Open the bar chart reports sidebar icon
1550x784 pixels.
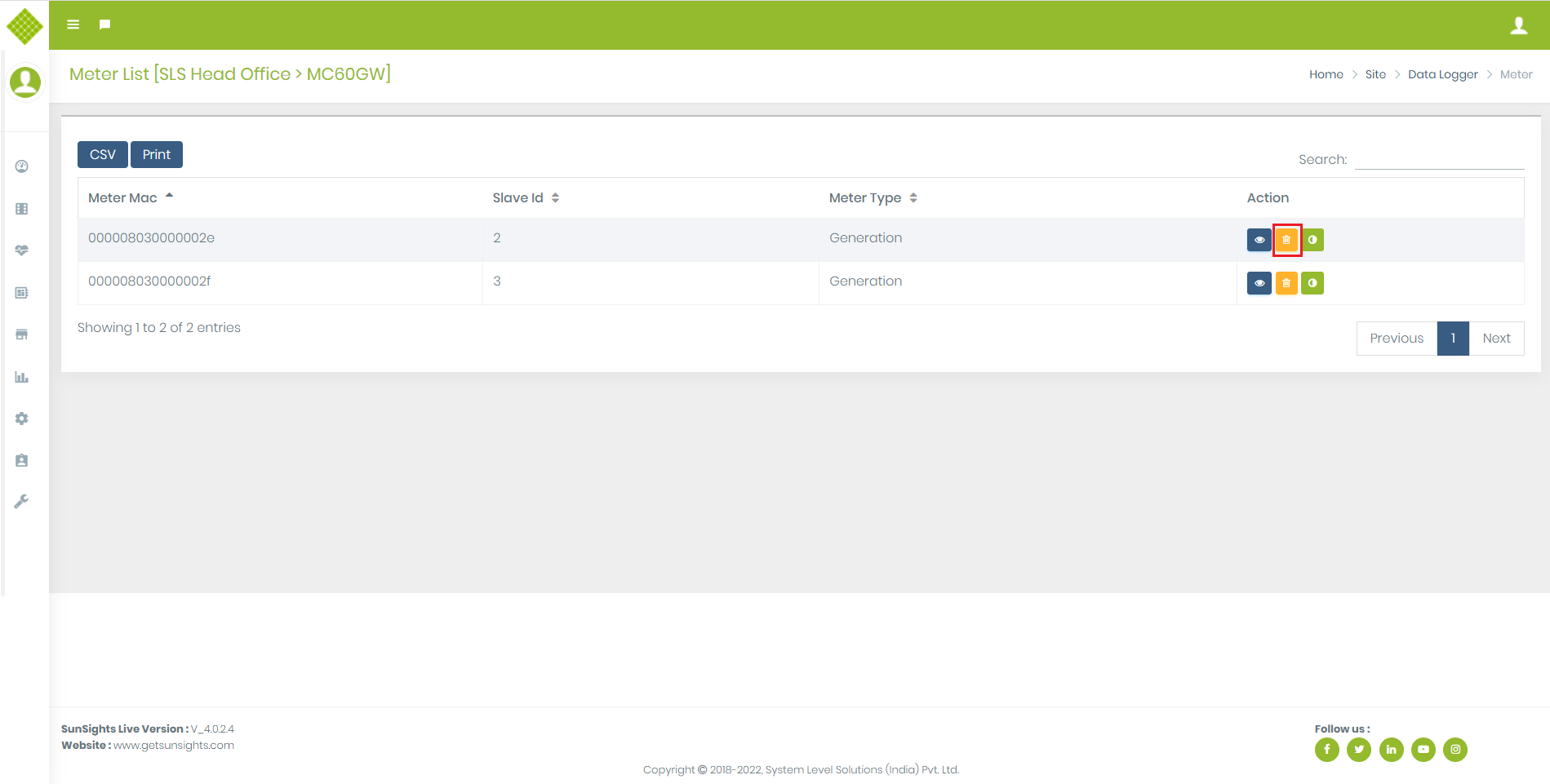pyautogui.click(x=22, y=377)
